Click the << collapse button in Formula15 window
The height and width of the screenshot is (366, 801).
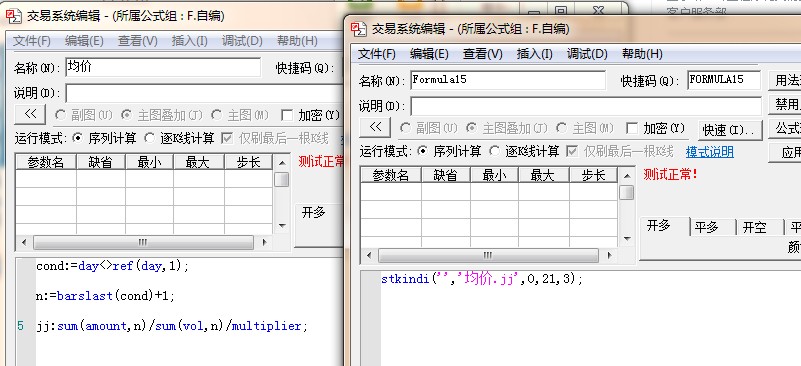click(375, 127)
